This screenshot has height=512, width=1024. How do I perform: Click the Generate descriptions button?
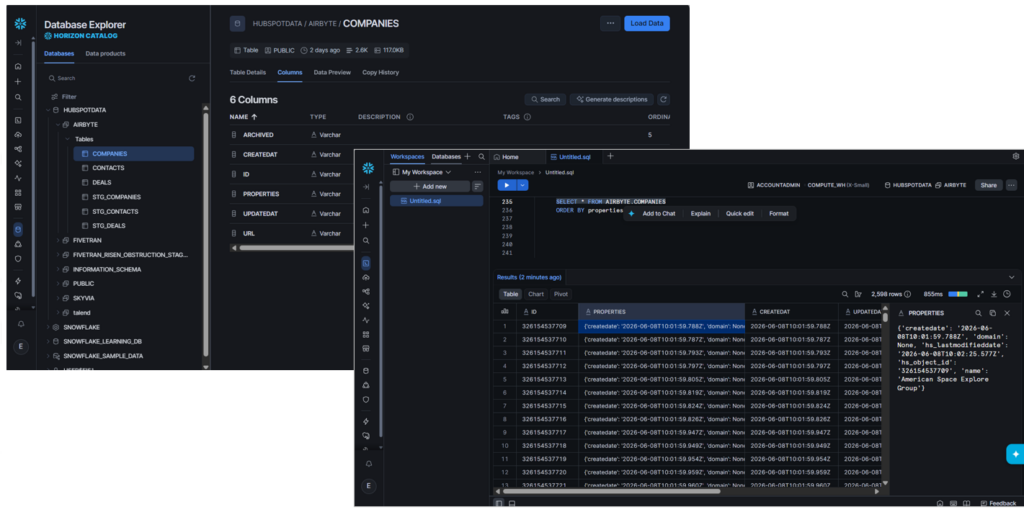click(612, 99)
